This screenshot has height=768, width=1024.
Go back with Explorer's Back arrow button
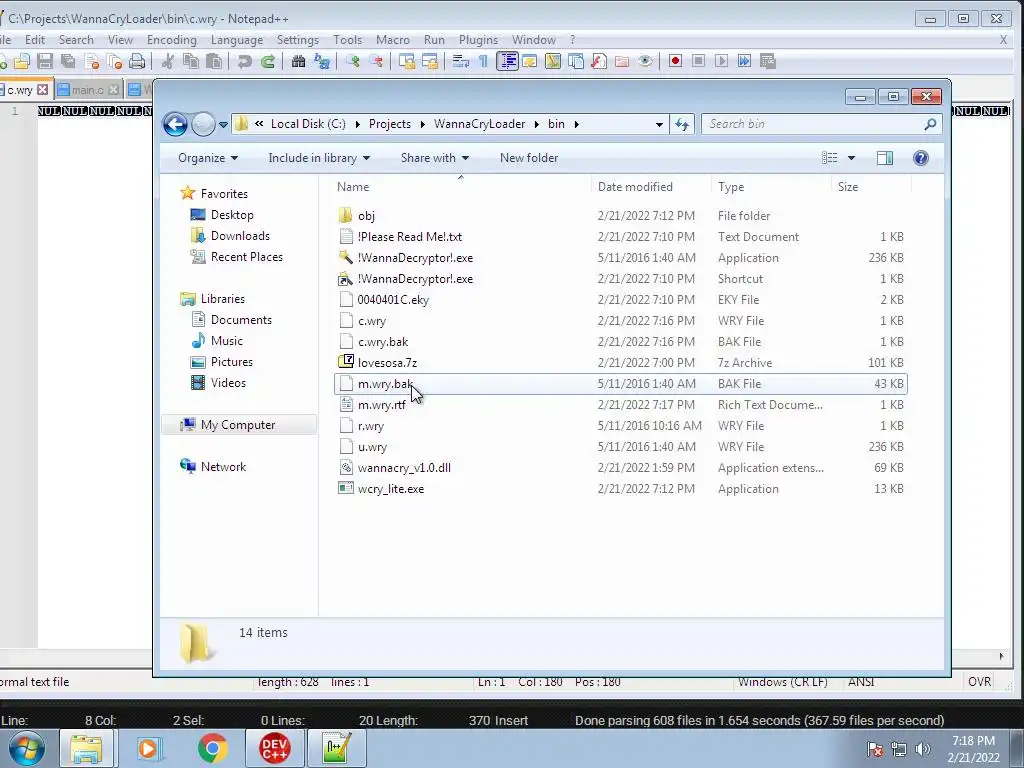[175, 123]
